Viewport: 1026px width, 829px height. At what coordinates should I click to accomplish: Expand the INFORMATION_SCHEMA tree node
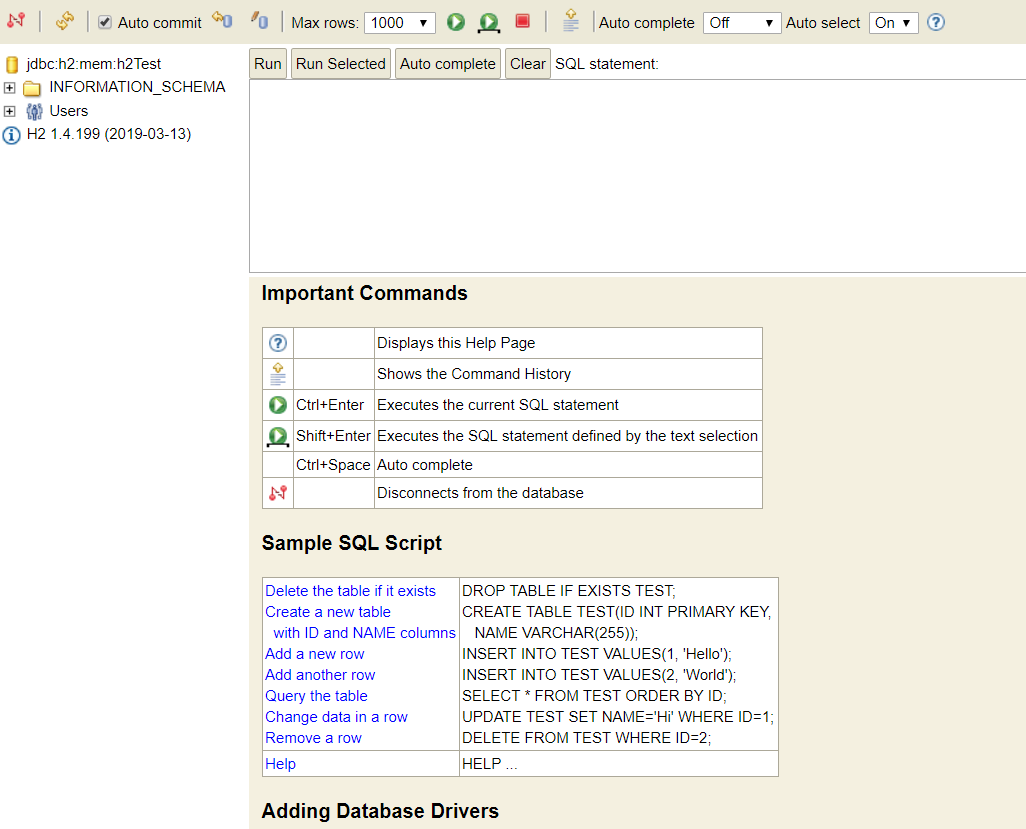click(8, 87)
